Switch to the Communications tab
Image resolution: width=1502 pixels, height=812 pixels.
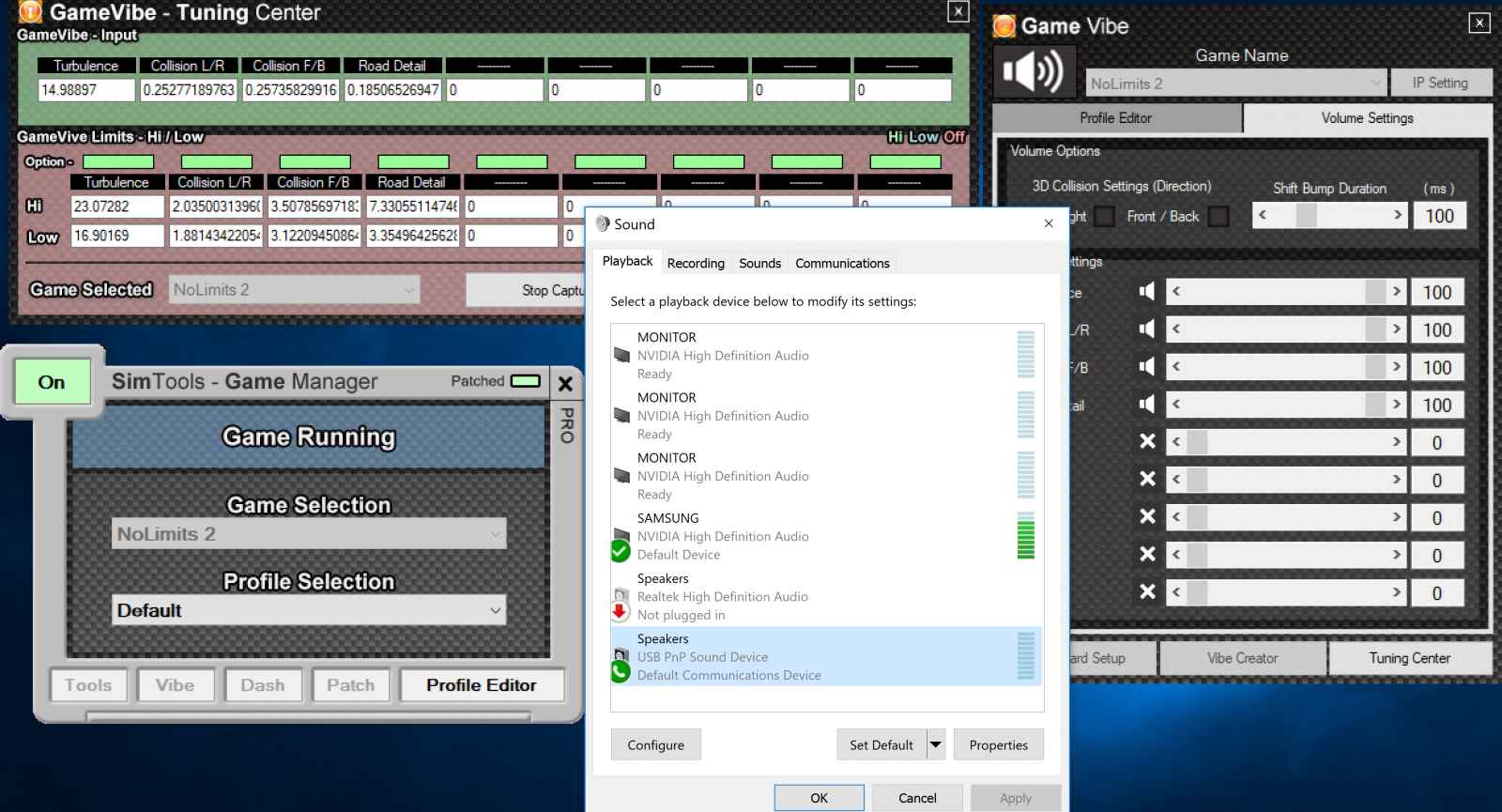click(x=842, y=264)
